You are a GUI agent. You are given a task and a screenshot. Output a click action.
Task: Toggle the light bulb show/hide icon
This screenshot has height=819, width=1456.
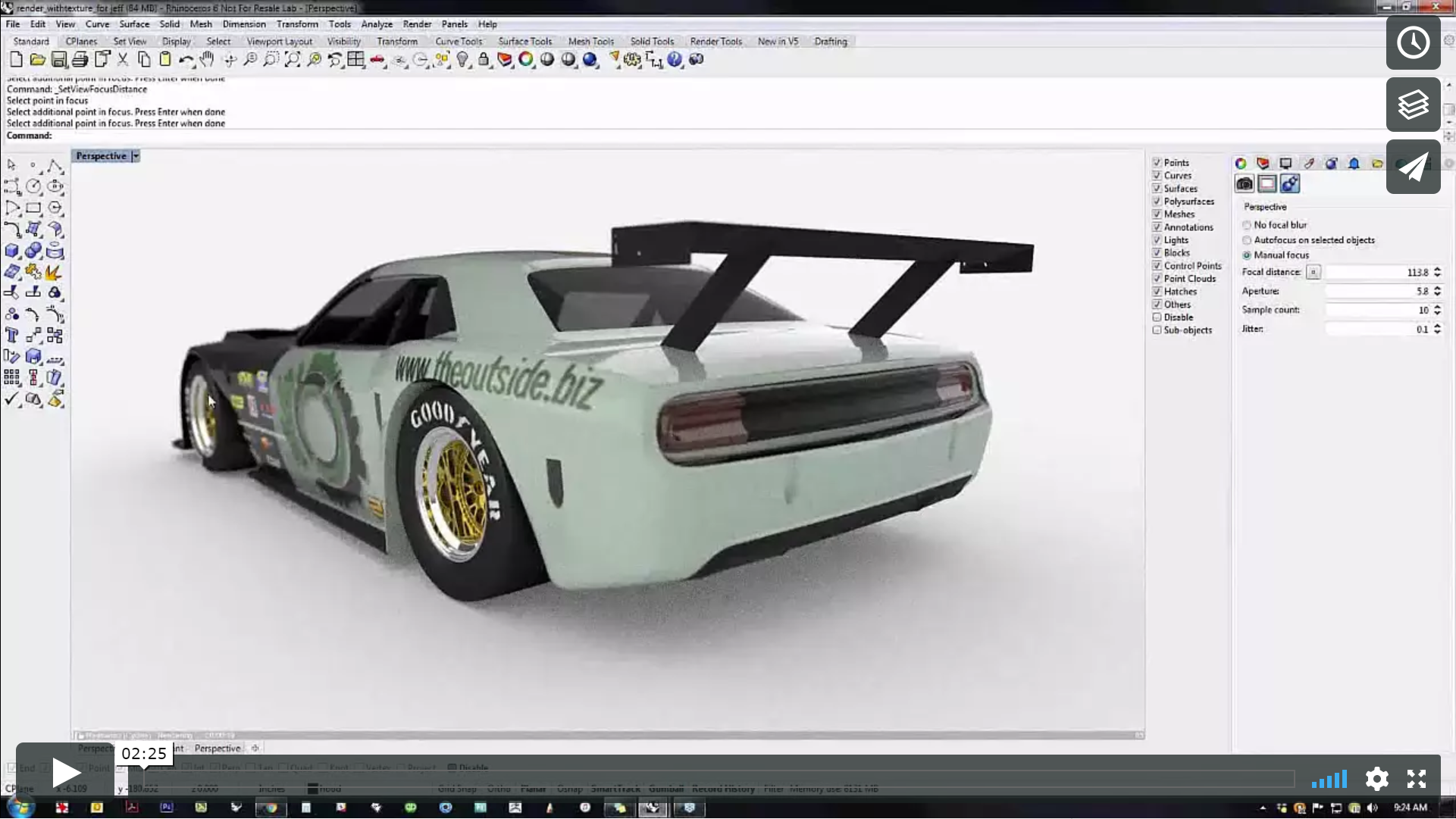click(462, 59)
